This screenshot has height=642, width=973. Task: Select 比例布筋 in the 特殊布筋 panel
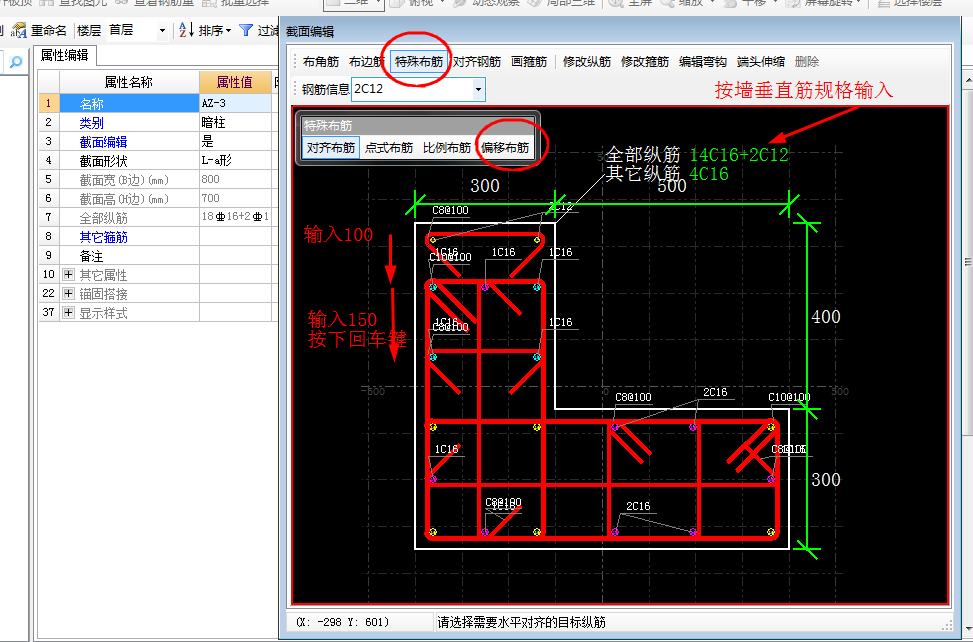447,148
